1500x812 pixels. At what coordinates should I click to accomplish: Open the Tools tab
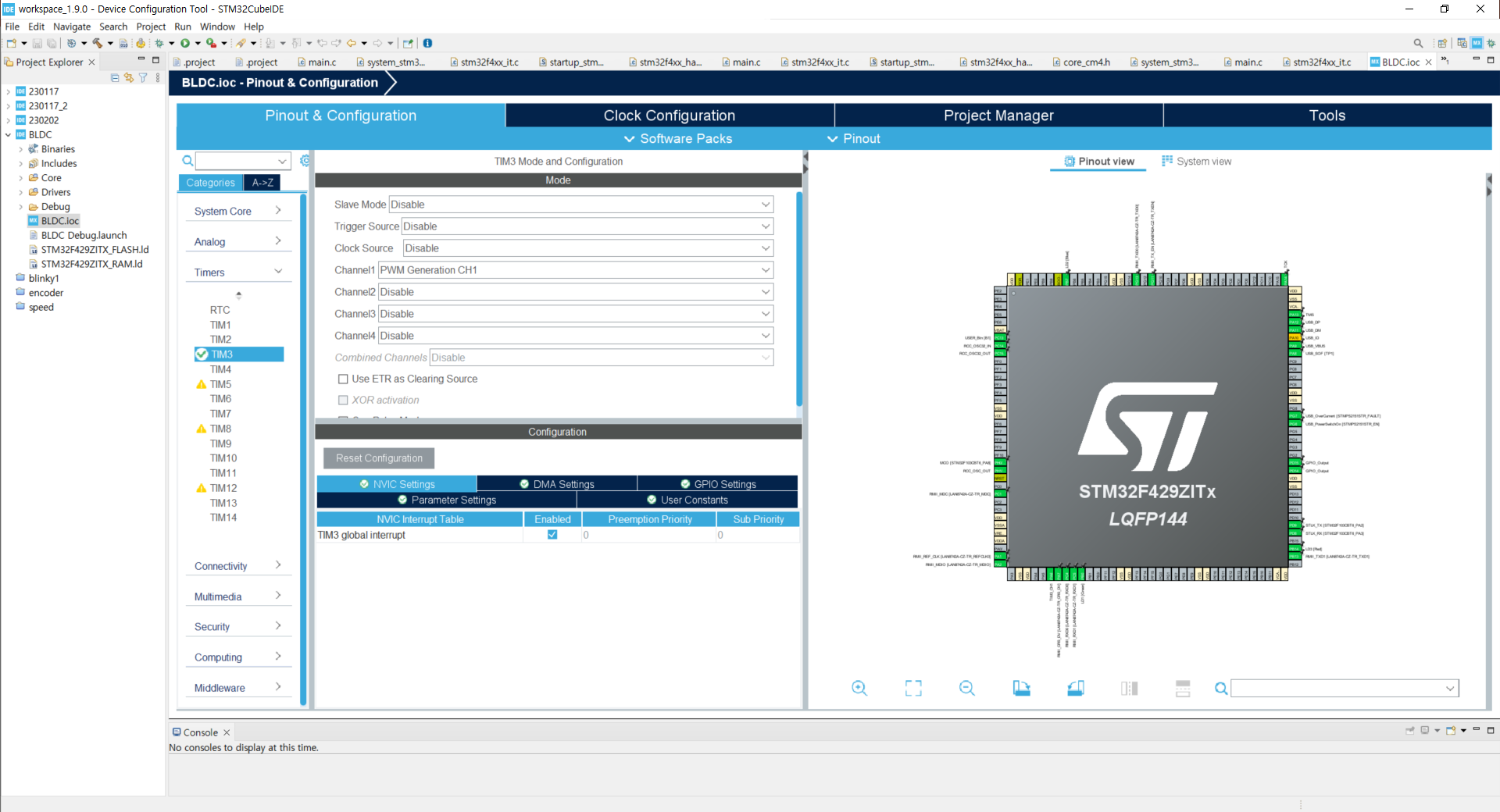tap(1327, 116)
